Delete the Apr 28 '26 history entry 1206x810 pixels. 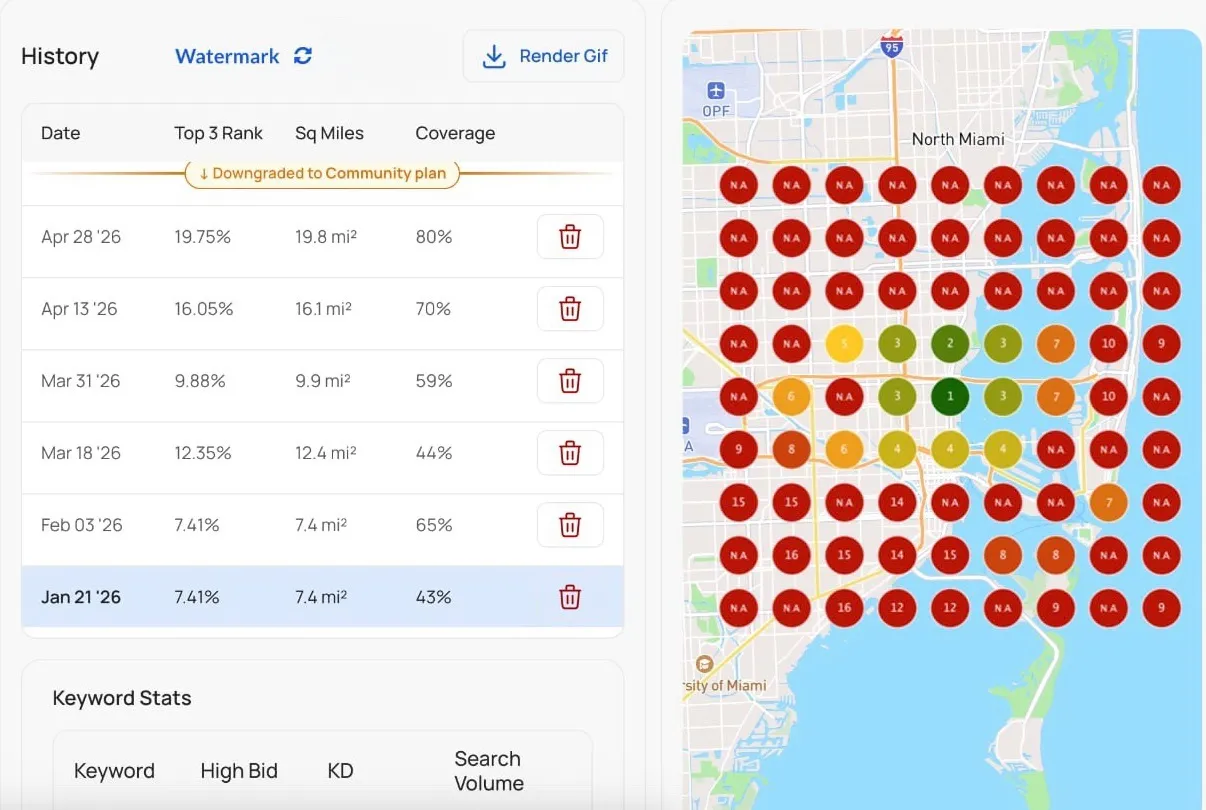[570, 237]
